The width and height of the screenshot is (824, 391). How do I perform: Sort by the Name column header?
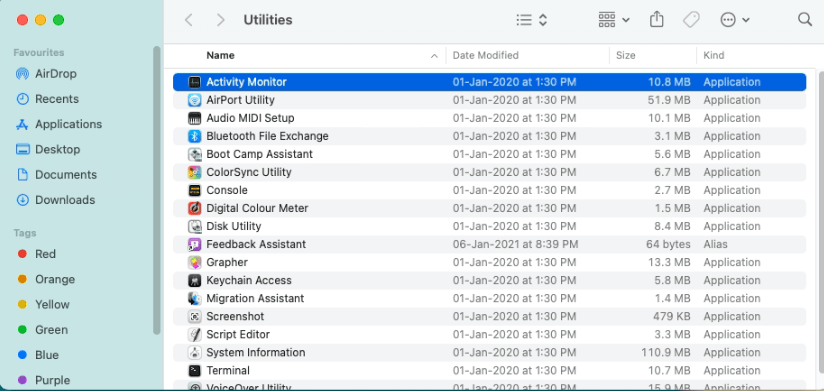click(x=220, y=55)
